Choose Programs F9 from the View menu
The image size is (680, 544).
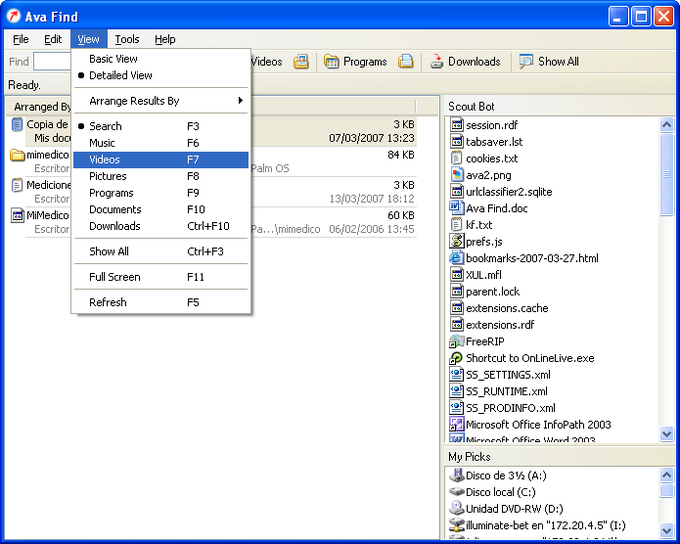161,193
